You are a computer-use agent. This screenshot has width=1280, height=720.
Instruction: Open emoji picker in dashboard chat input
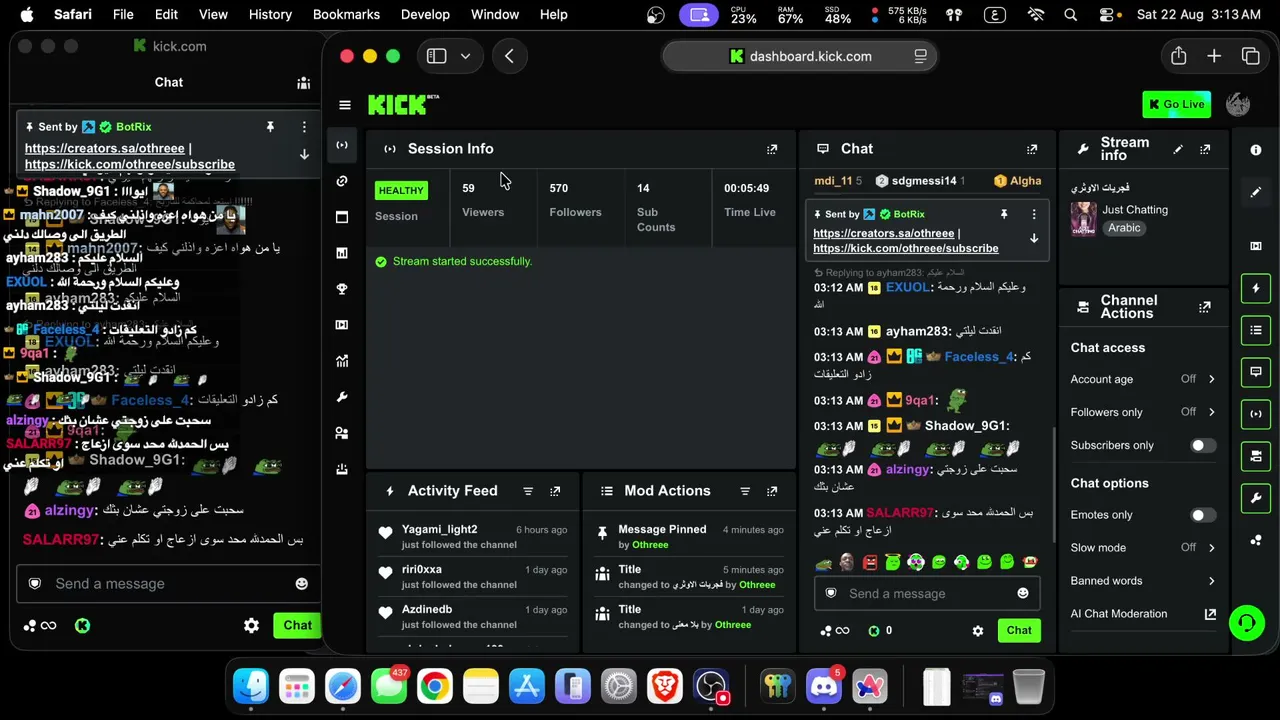point(1022,594)
